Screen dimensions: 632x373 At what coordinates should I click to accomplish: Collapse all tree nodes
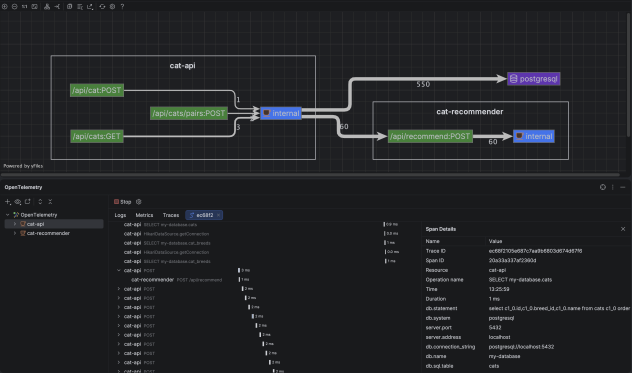[x=50, y=202]
